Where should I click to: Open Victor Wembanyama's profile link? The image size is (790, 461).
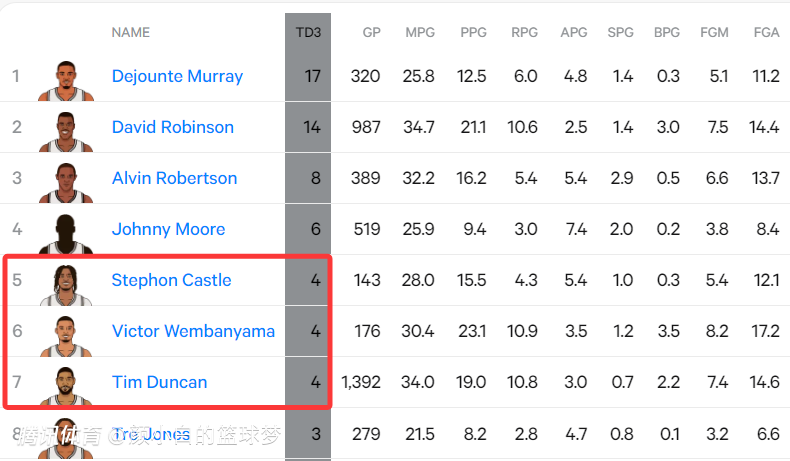[193, 331]
